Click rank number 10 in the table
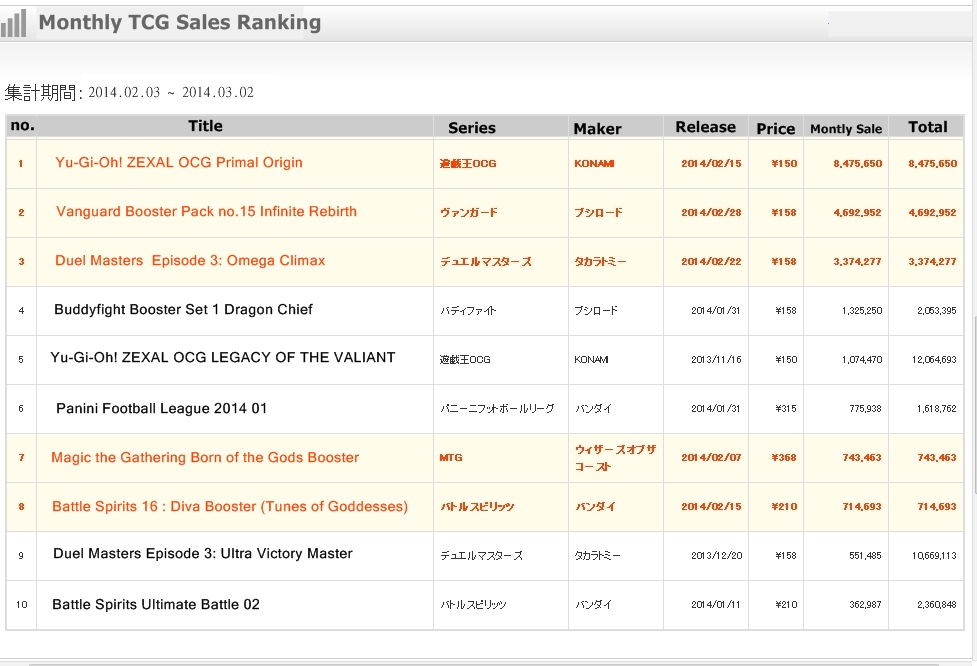This screenshot has height=666, width=977. pos(22,605)
